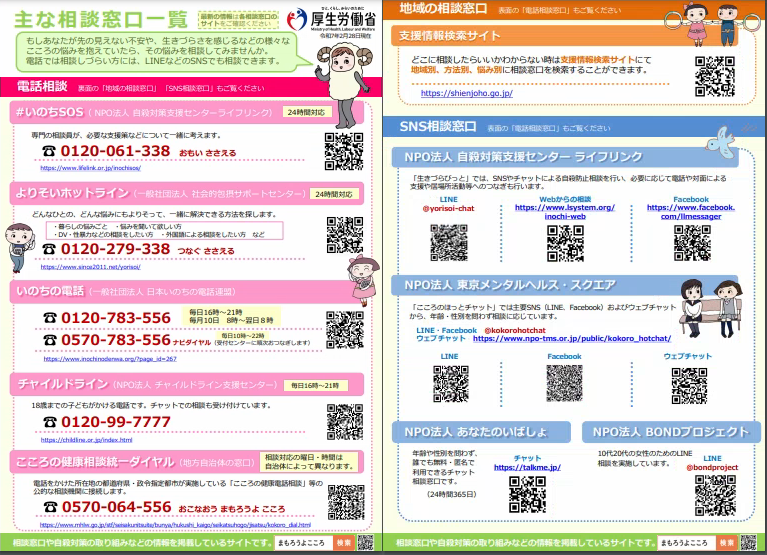Screen dimensions: 767x555
Task: Click phone icon beside 0120-783-556
Action: click(50, 318)
